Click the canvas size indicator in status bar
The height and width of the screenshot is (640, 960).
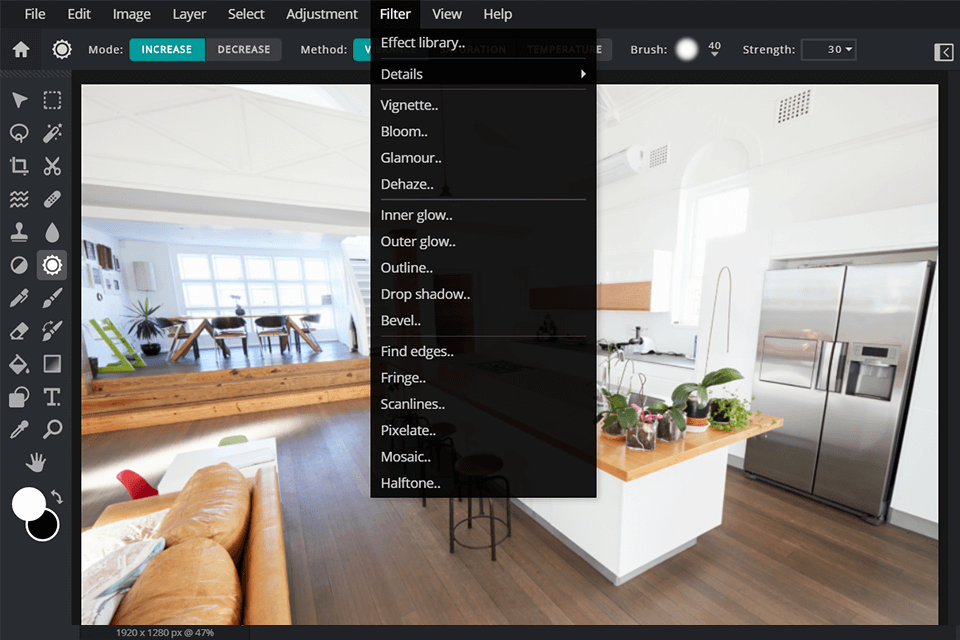(163, 632)
